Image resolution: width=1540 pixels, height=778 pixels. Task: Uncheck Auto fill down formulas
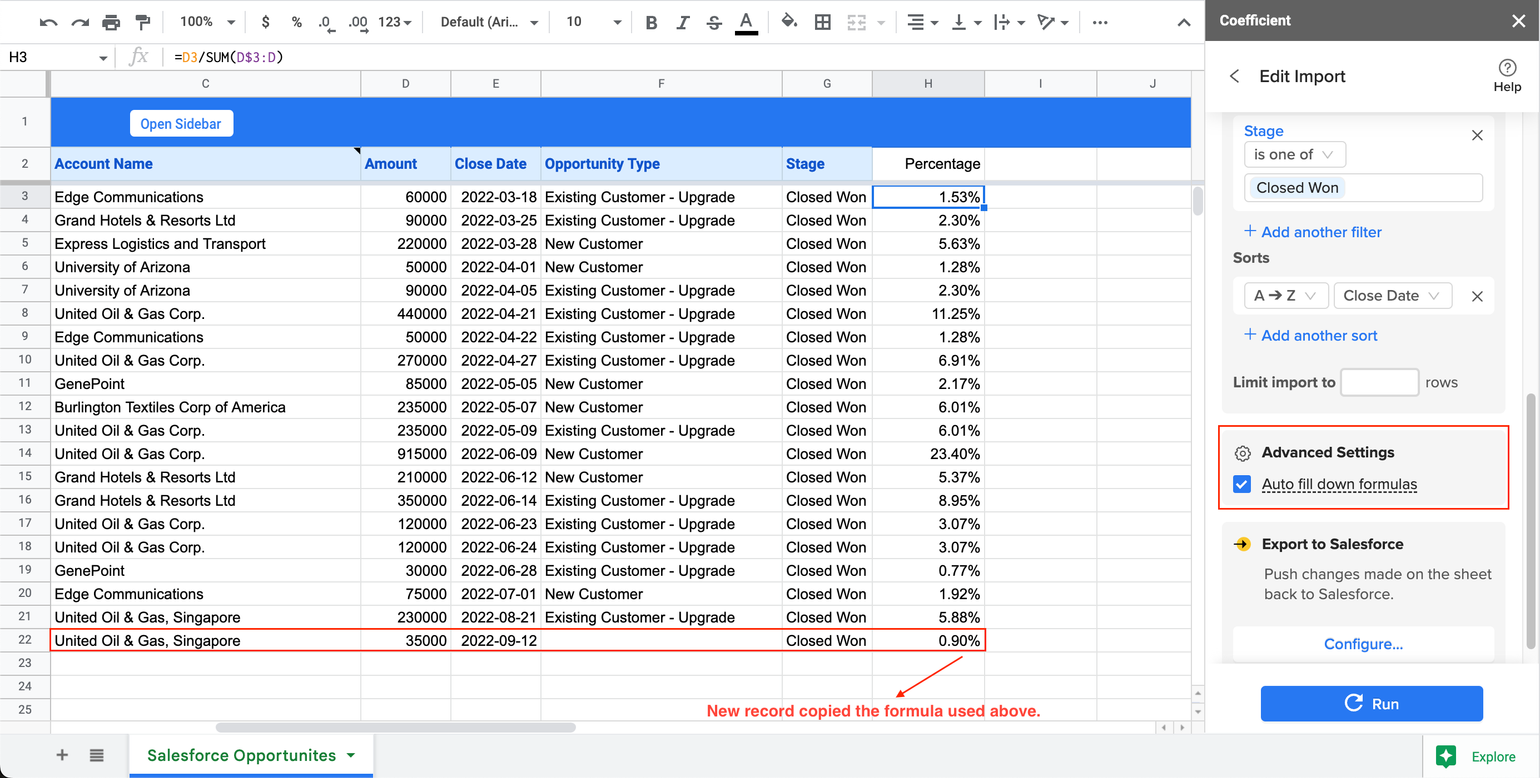[x=1242, y=485]
